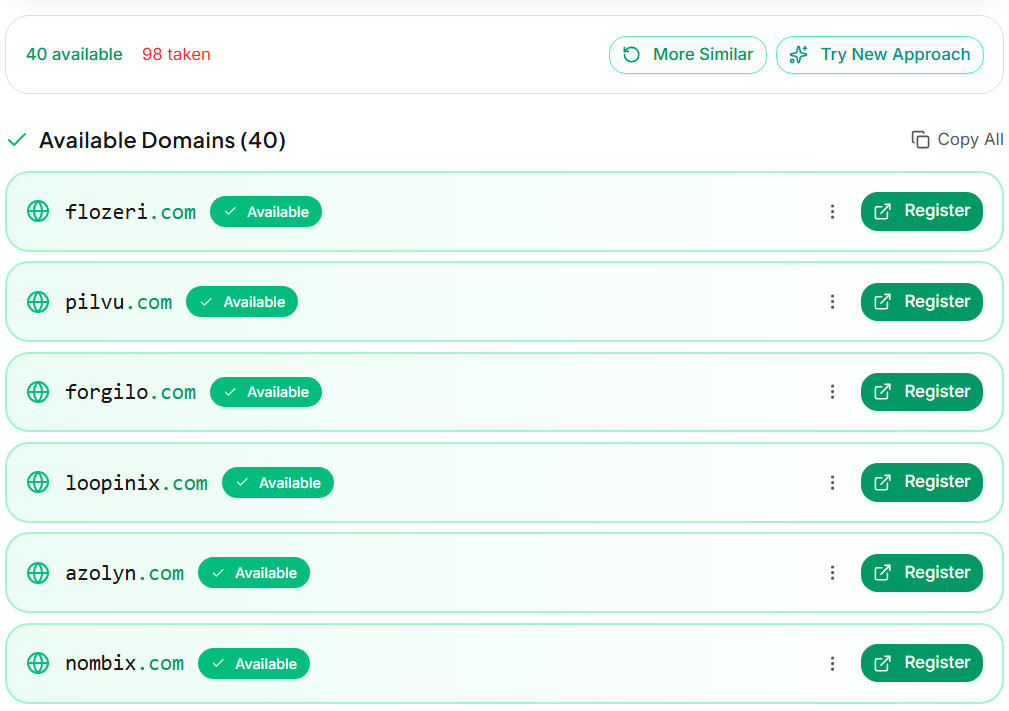This screenshot has width=1009, height=711.
Task: Select the azolyn.com domain name text
Action: tap(125, 573)
